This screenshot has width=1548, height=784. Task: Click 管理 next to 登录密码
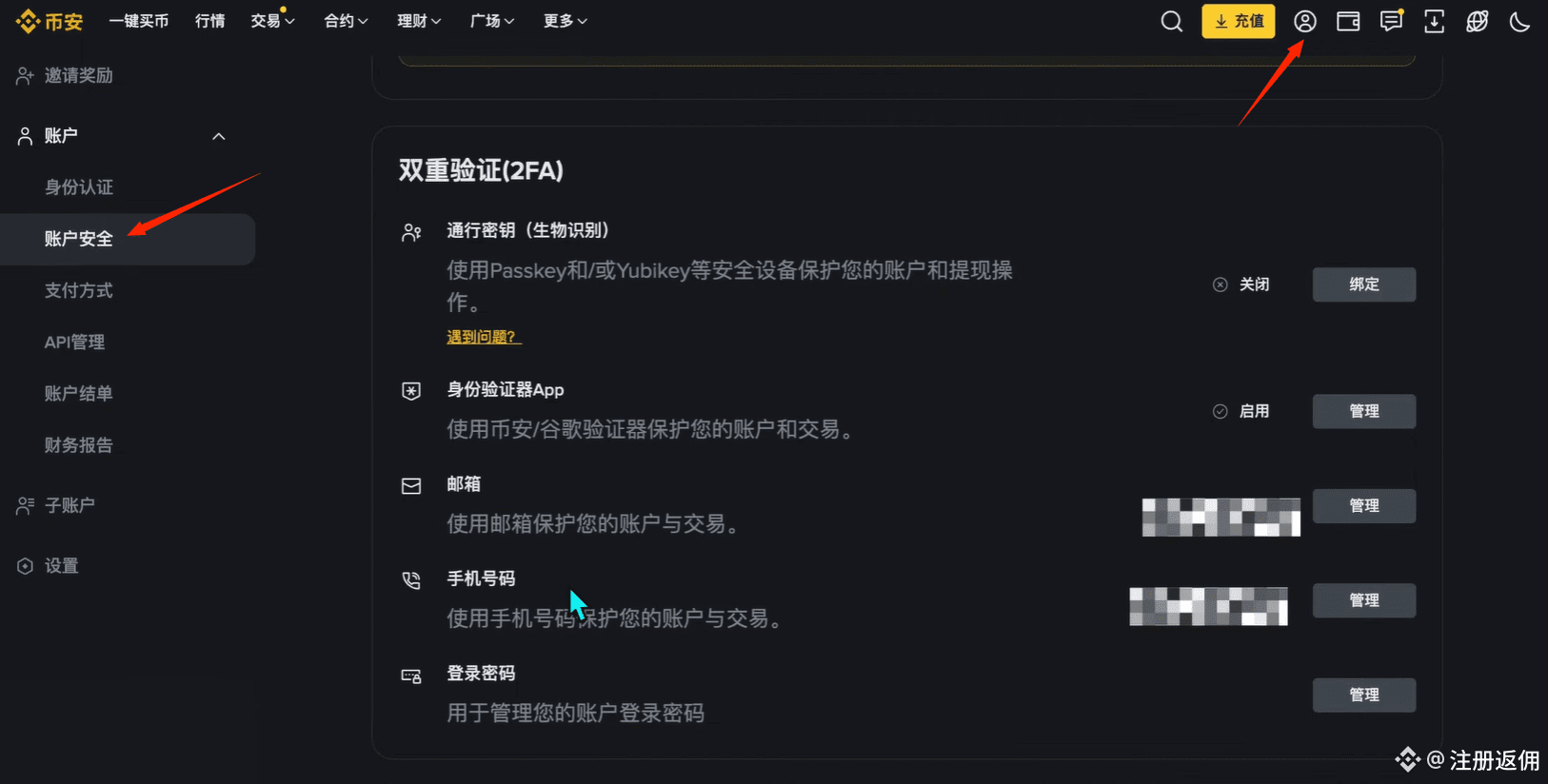[x=1363, y=695]
